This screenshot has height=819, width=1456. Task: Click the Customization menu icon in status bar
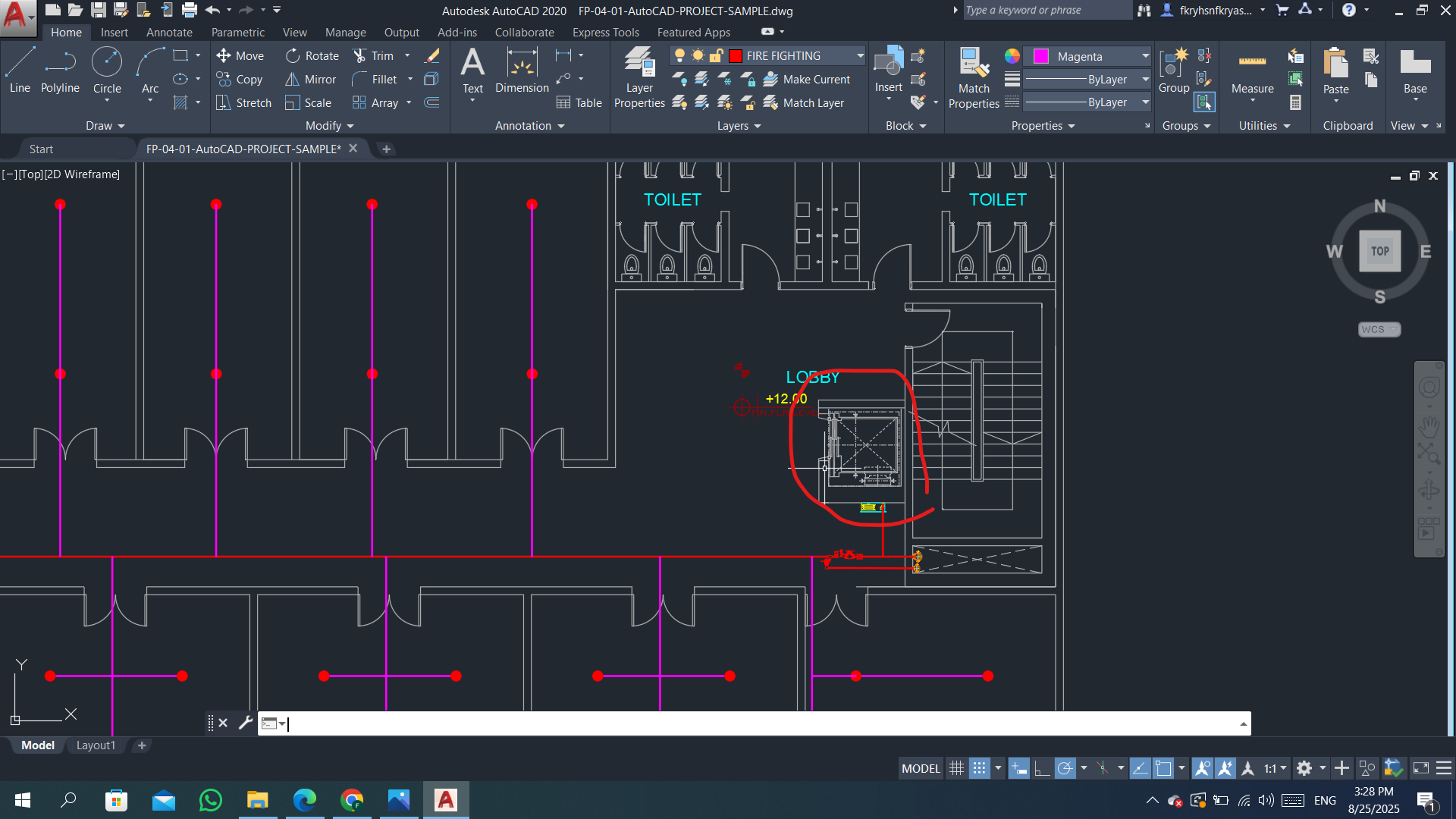pyautogui.click(x=1444, y=768)
